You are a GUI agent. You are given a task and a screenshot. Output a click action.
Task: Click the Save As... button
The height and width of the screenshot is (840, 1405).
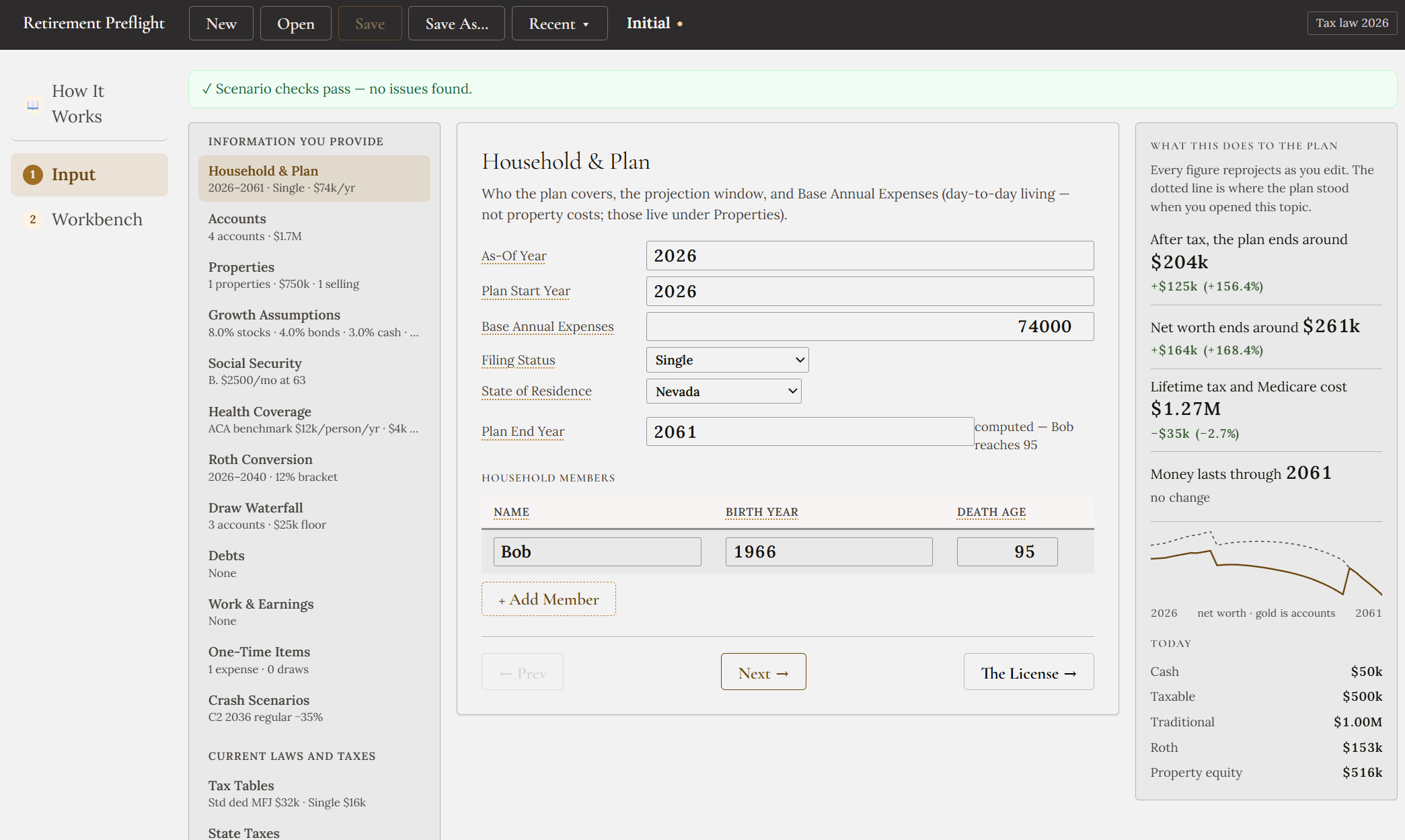coord(457,24)
